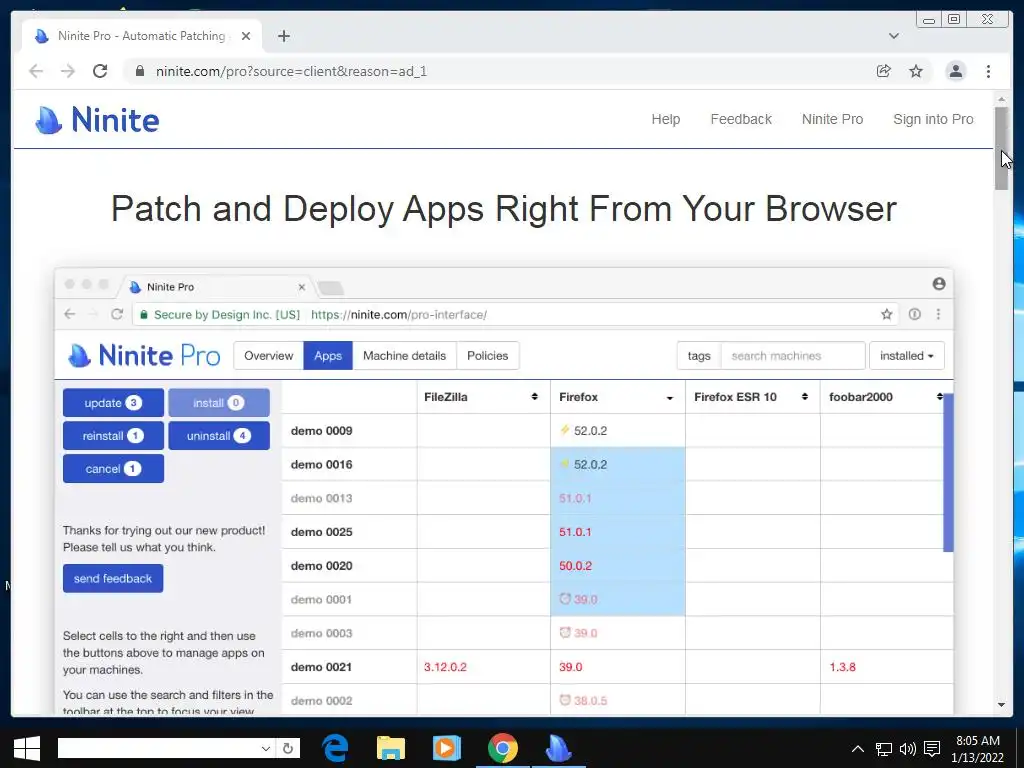Click the cancel 1 button
1024x768 pixels.
(113, 469)
